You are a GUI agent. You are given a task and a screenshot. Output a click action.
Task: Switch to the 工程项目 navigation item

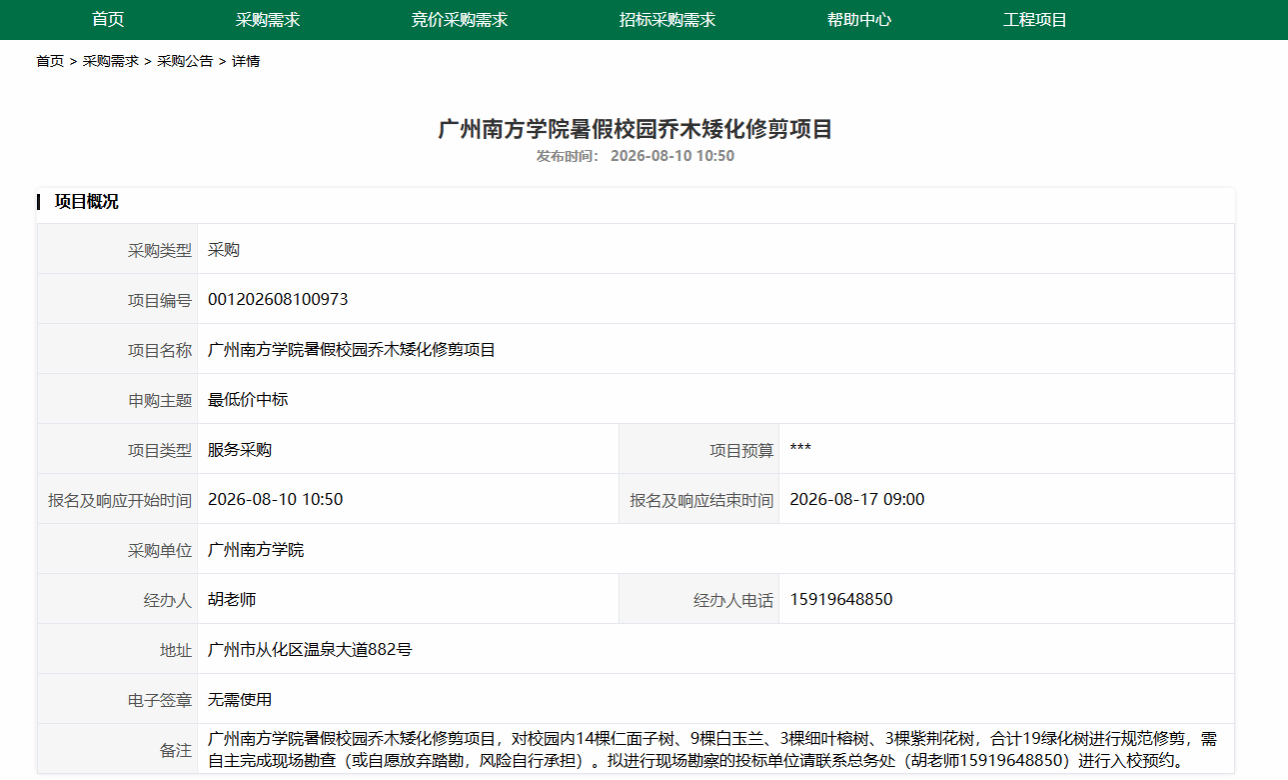[x=1036, y=20]
